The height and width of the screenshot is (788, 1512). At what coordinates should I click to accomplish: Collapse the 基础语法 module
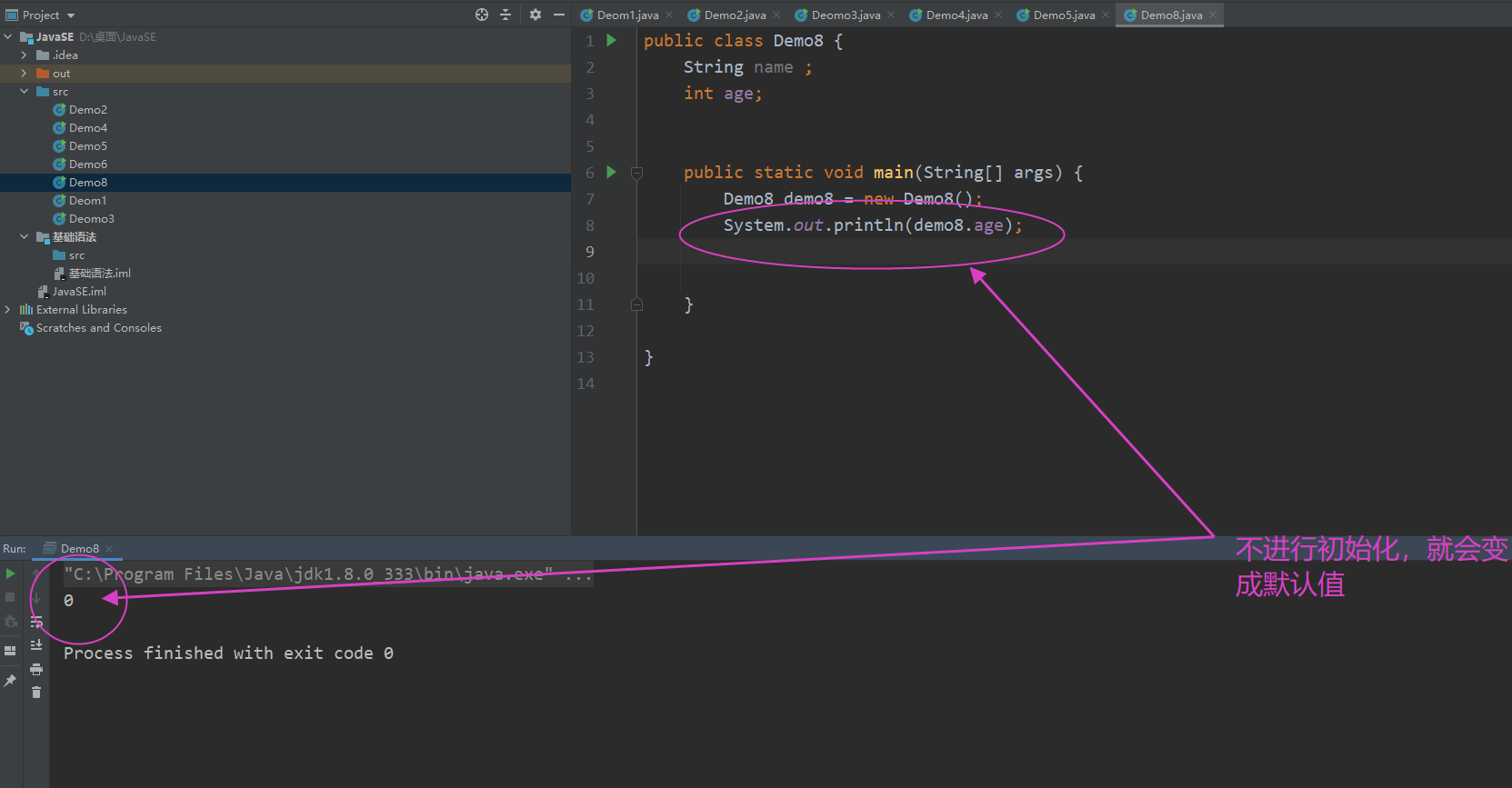(x=25, y=237)
